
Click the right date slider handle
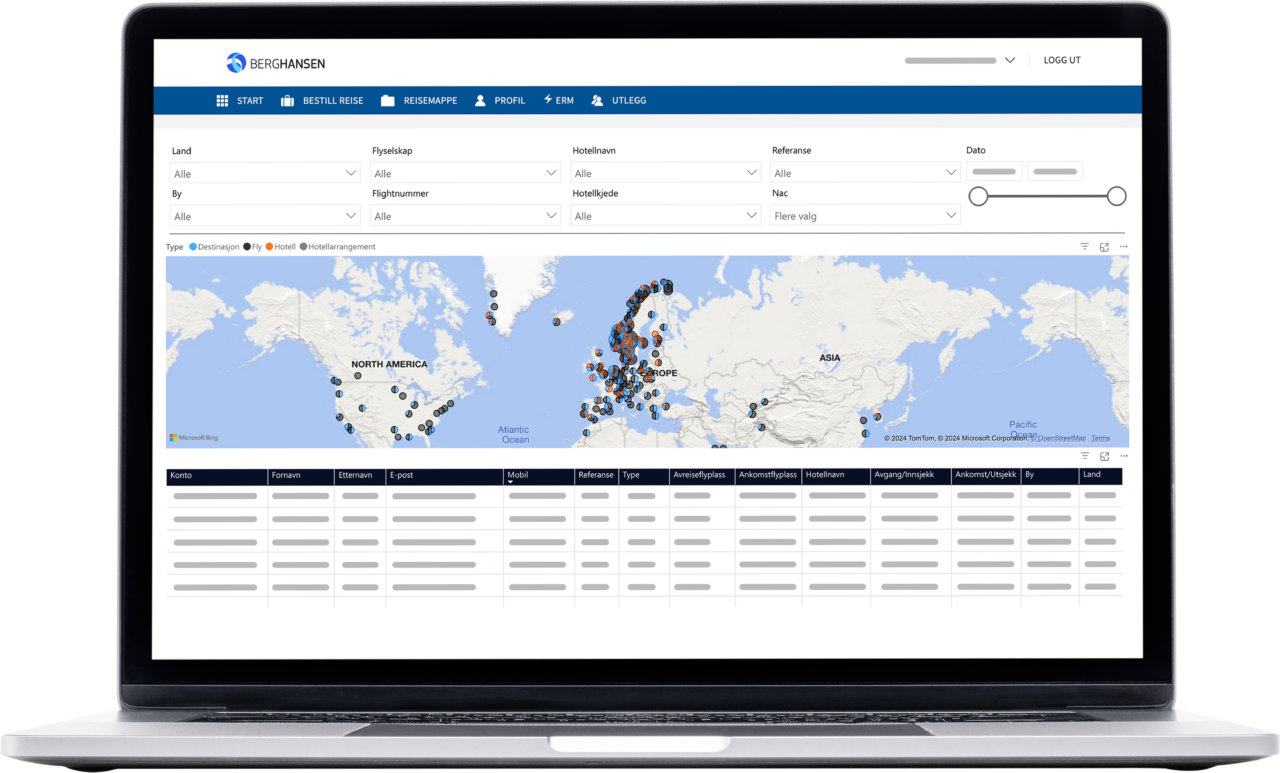point(1117,196)
